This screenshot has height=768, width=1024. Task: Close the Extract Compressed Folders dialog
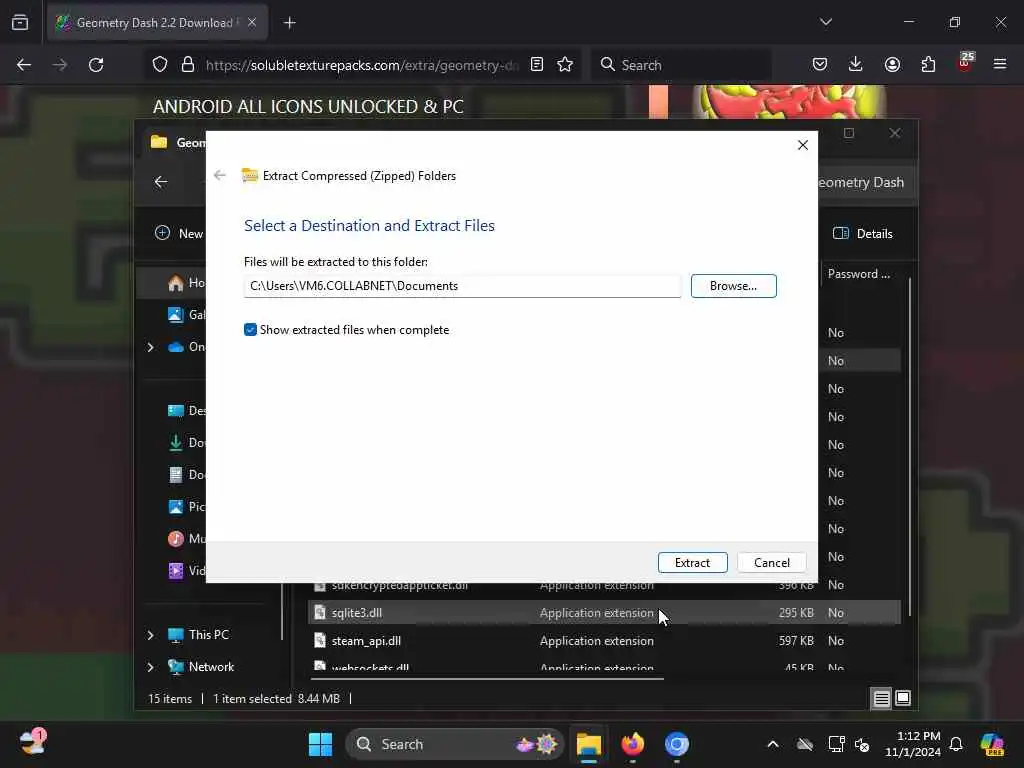click(x=803, y=145)
